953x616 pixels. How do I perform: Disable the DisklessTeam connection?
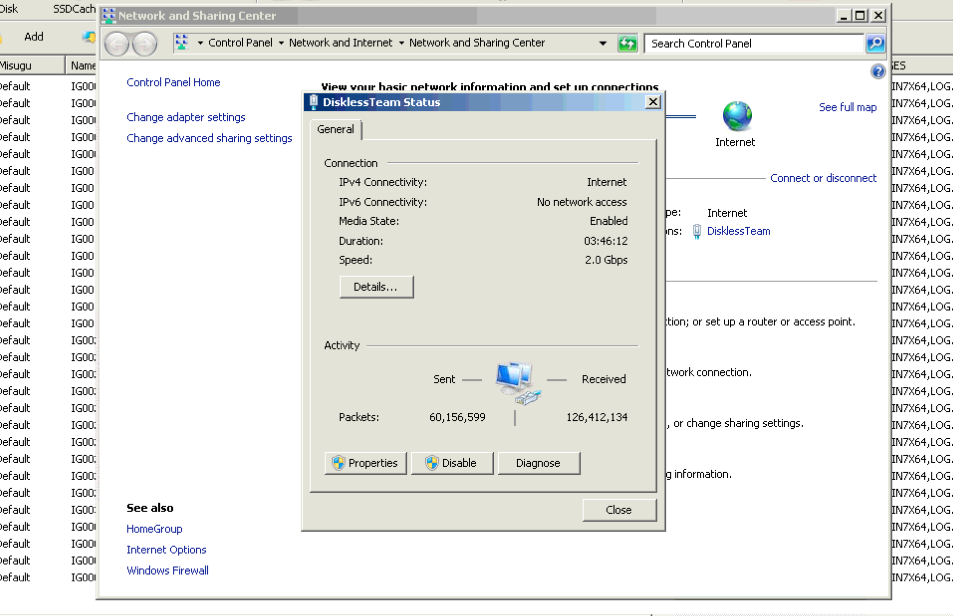pyautogui.click(x=451, y=463)
